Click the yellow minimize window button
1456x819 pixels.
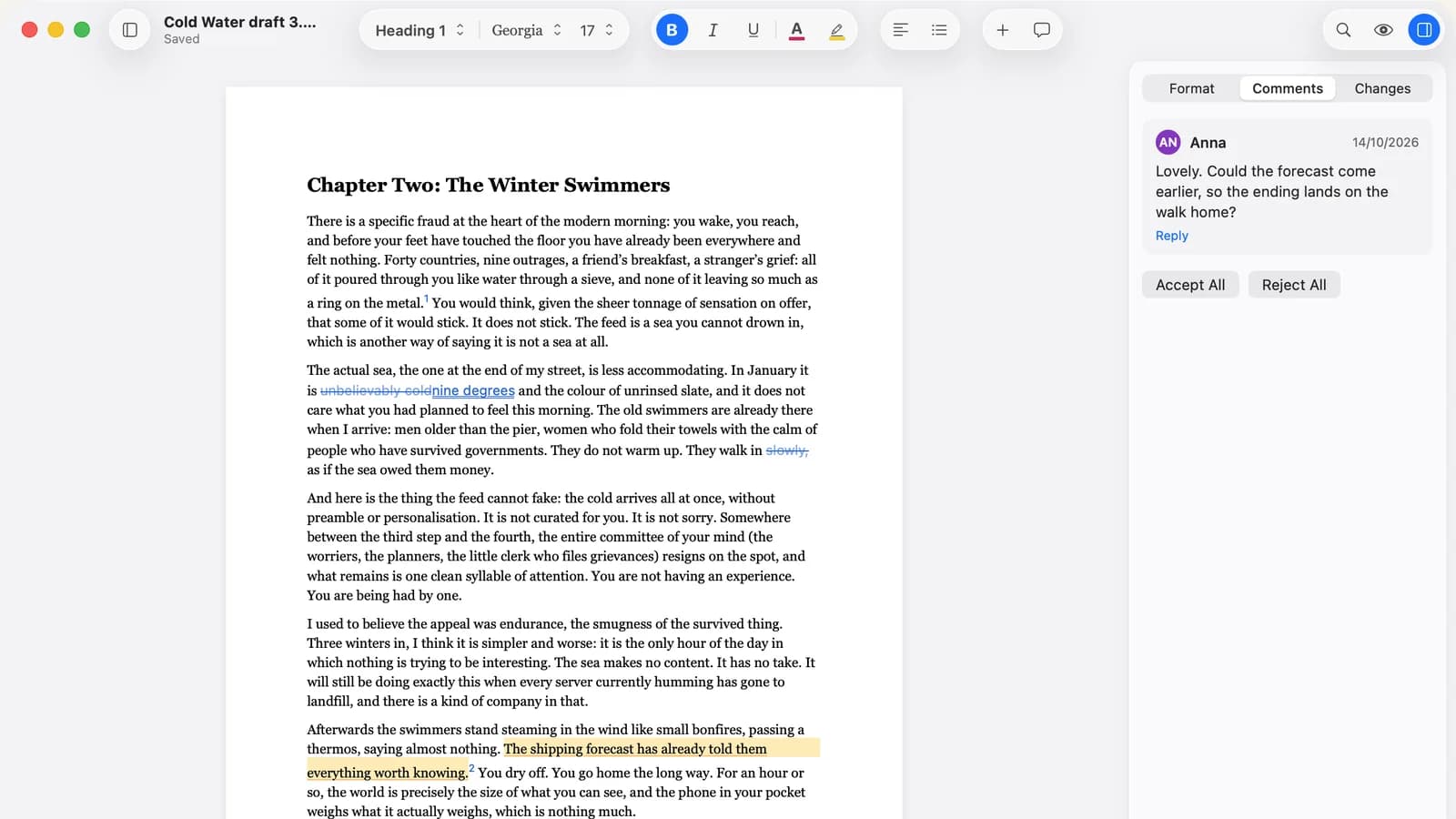(x=56, y=30)
